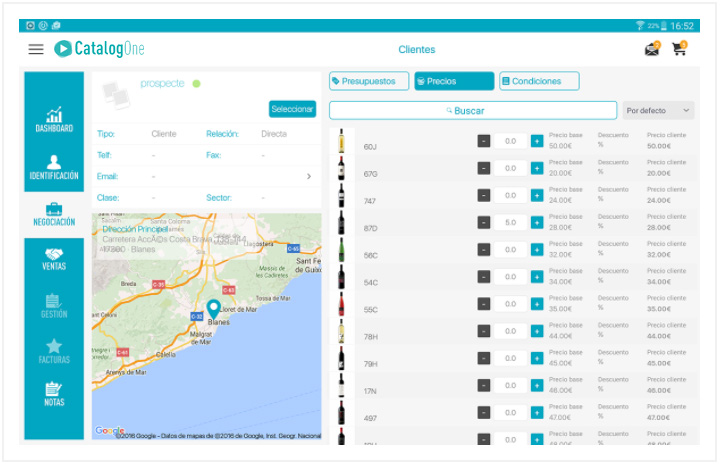Click the Google logo on map
724x467 pixels.
coord(109,431)
